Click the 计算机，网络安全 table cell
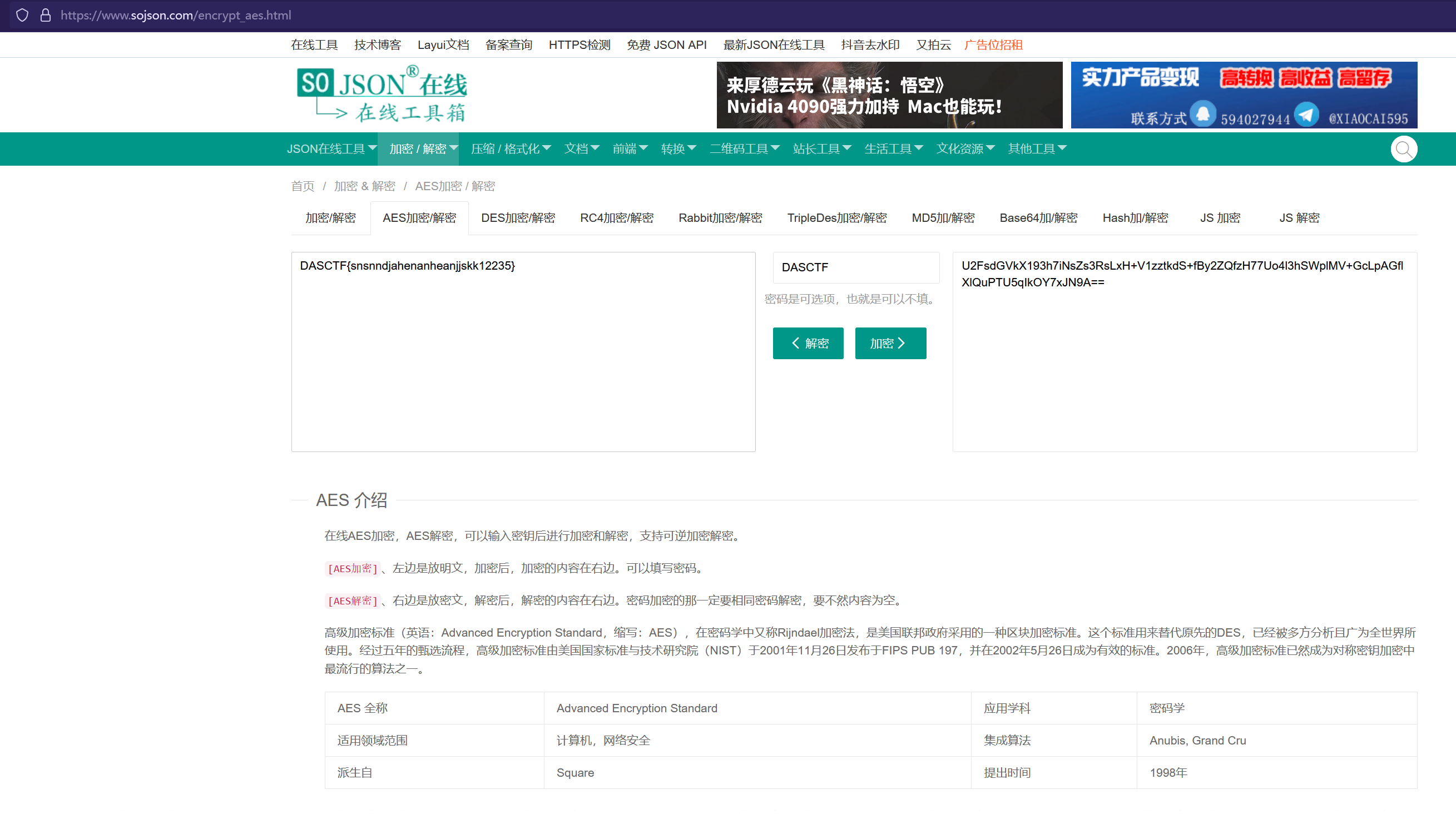 (757, 741)
